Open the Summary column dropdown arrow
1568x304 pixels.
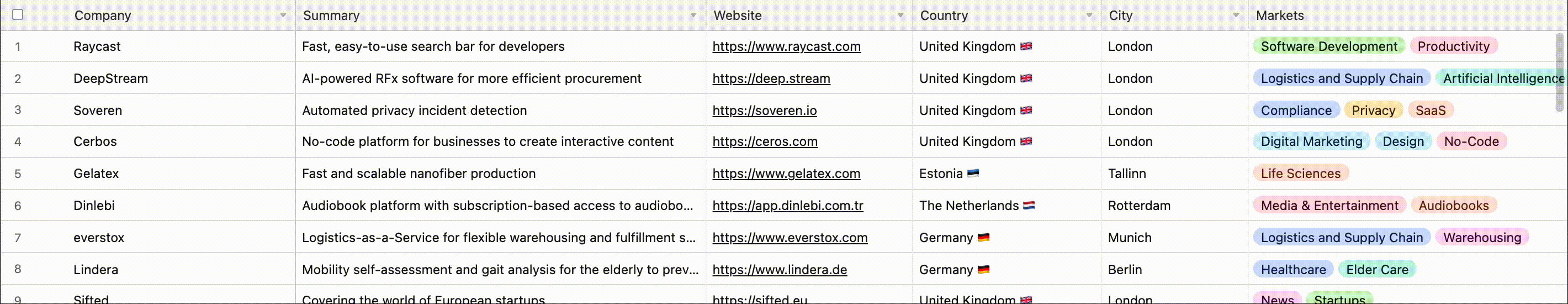693,15
